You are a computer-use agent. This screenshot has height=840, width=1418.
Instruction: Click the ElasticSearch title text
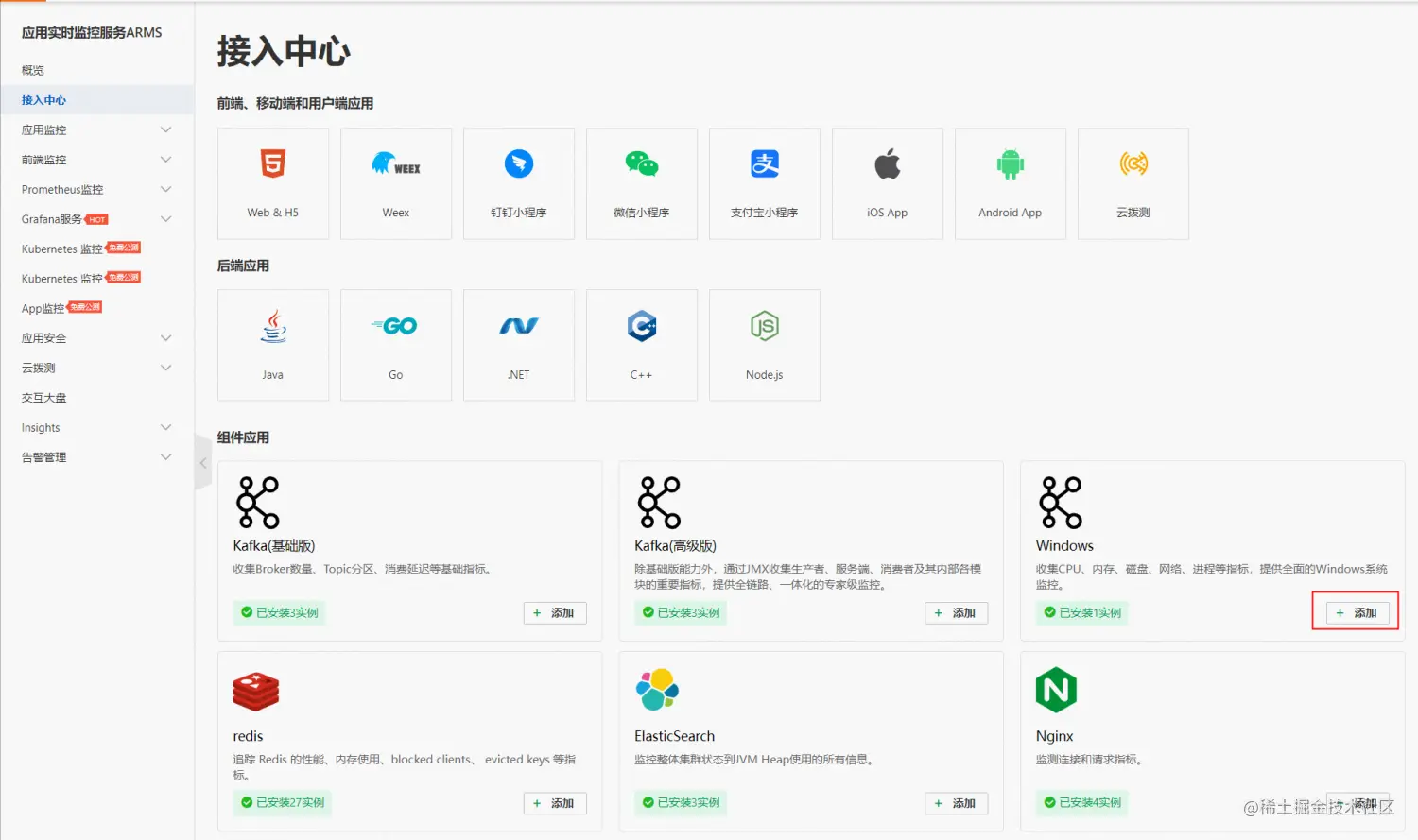pos(675,736)
